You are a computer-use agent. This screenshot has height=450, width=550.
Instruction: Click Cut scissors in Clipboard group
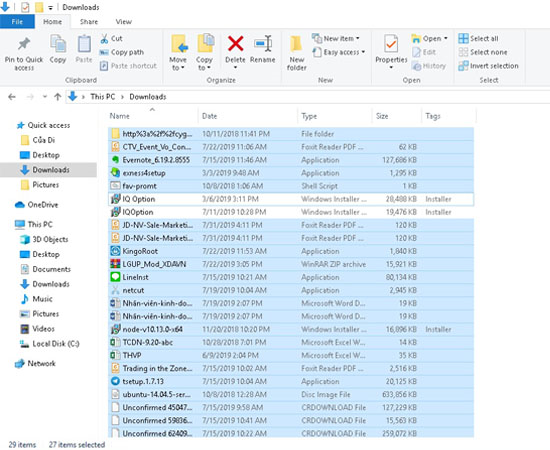[104, 39]
